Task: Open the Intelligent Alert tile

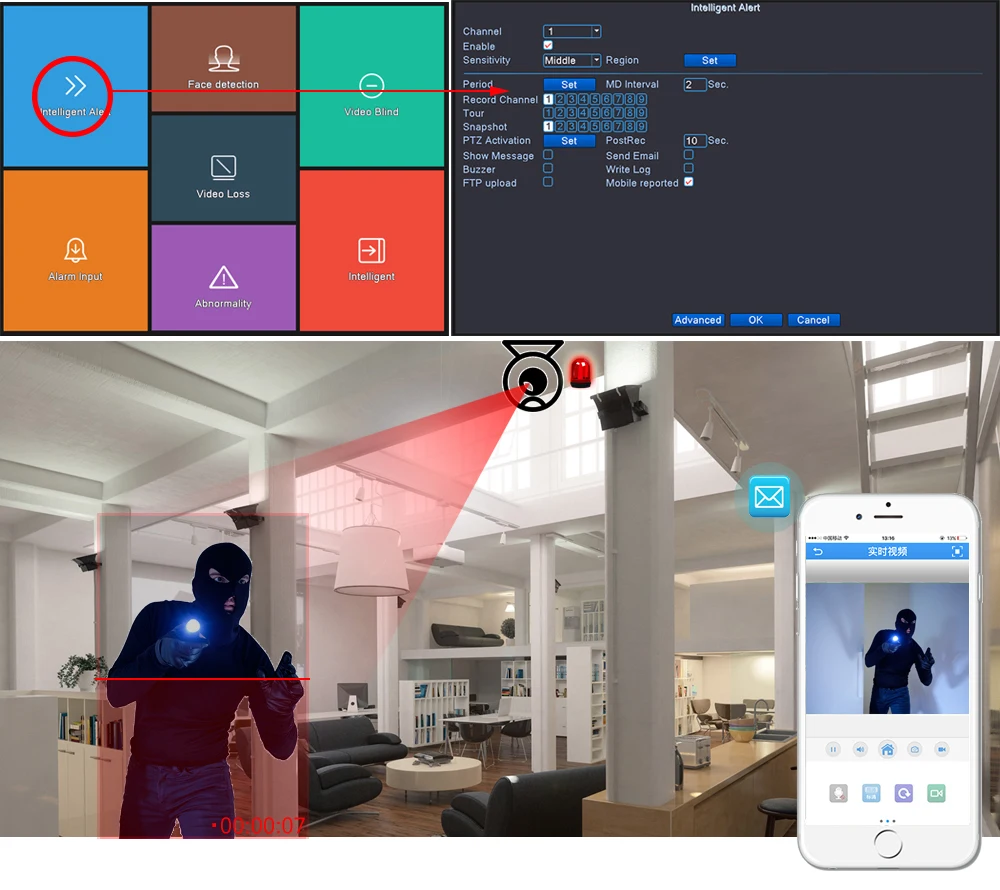Action: (x=75, y=86)
